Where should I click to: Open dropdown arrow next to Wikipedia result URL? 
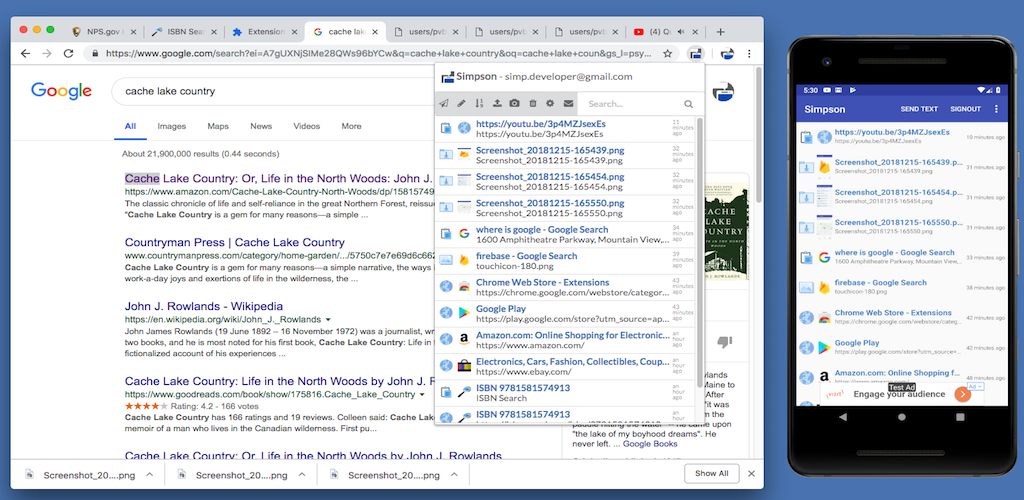(328, 320)
